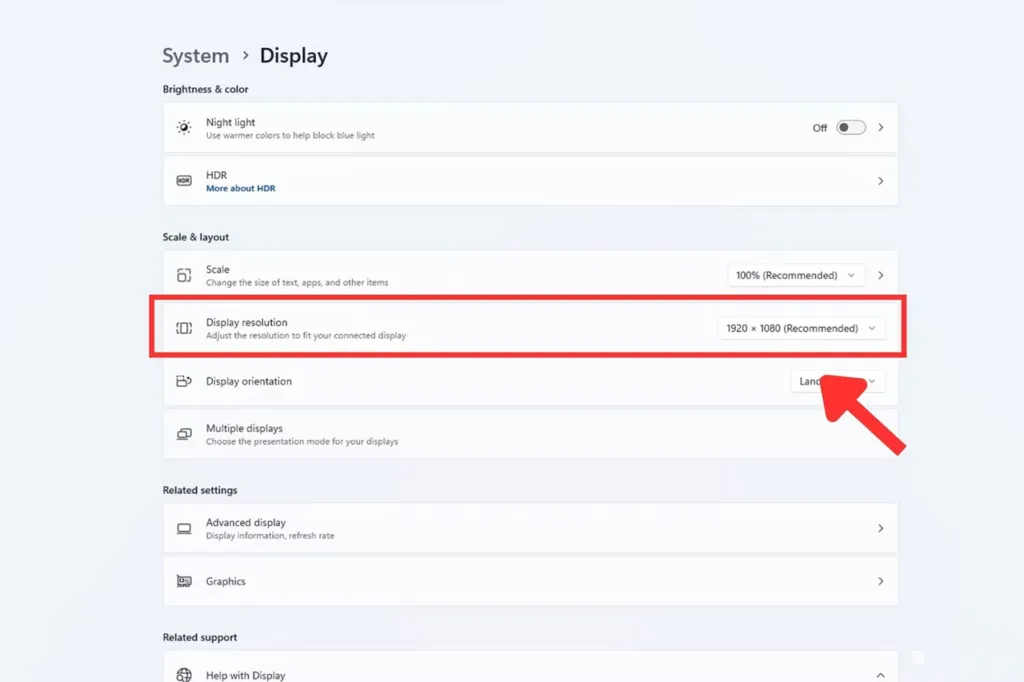
Task: Click the Scale row icon
Action: click(x=184, y=276)
